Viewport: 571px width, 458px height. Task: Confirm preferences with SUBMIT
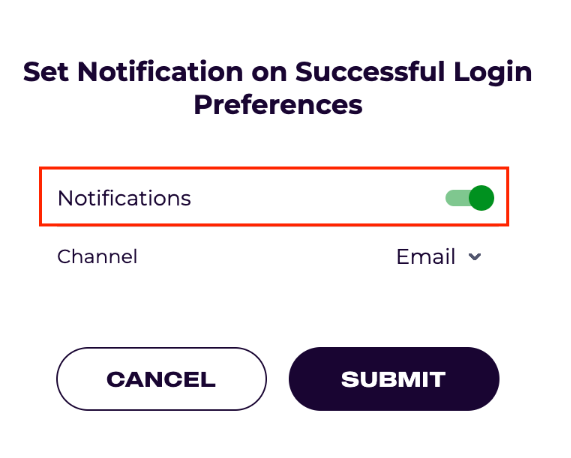point(394,379)
